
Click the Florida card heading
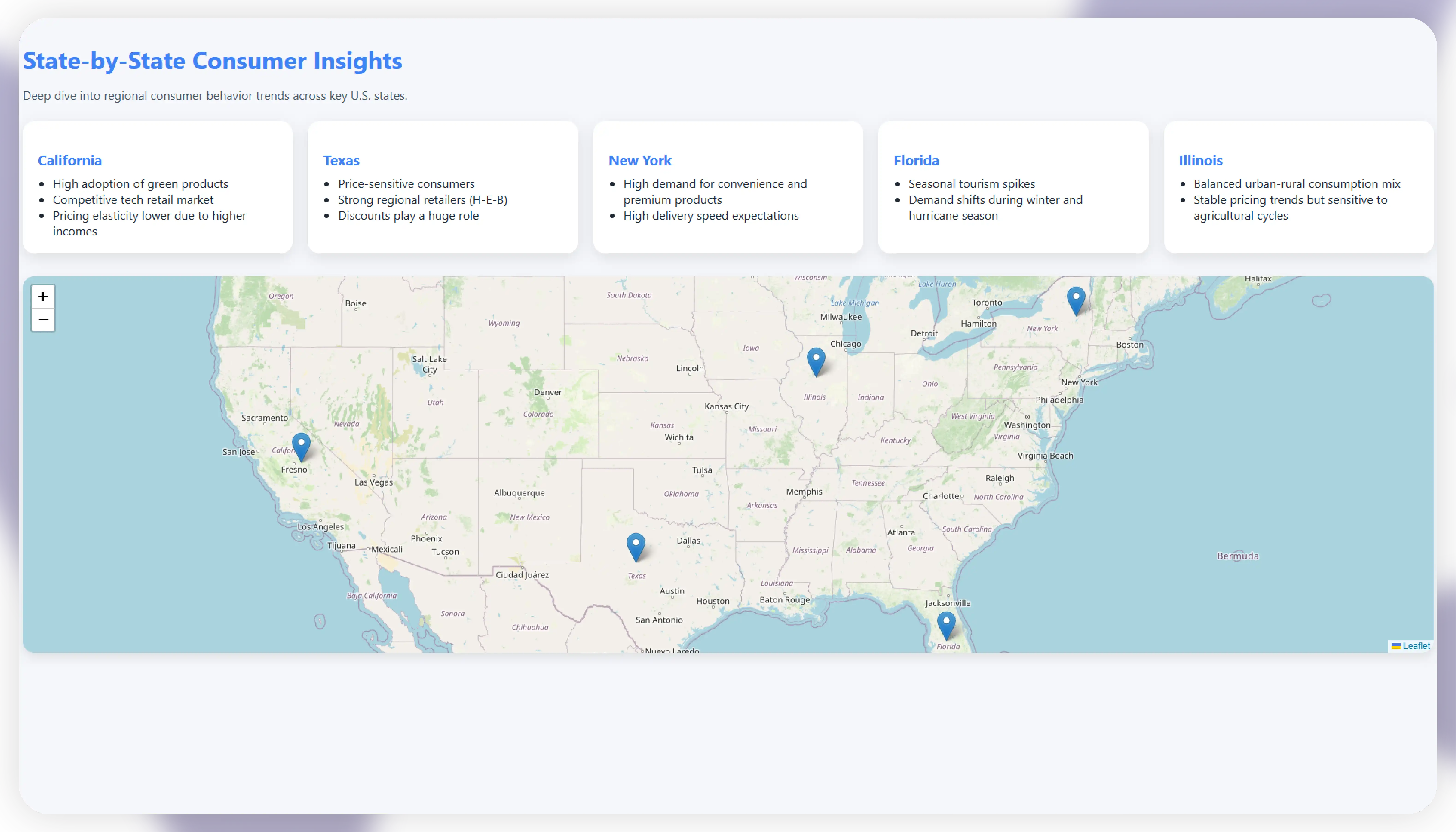916,161
